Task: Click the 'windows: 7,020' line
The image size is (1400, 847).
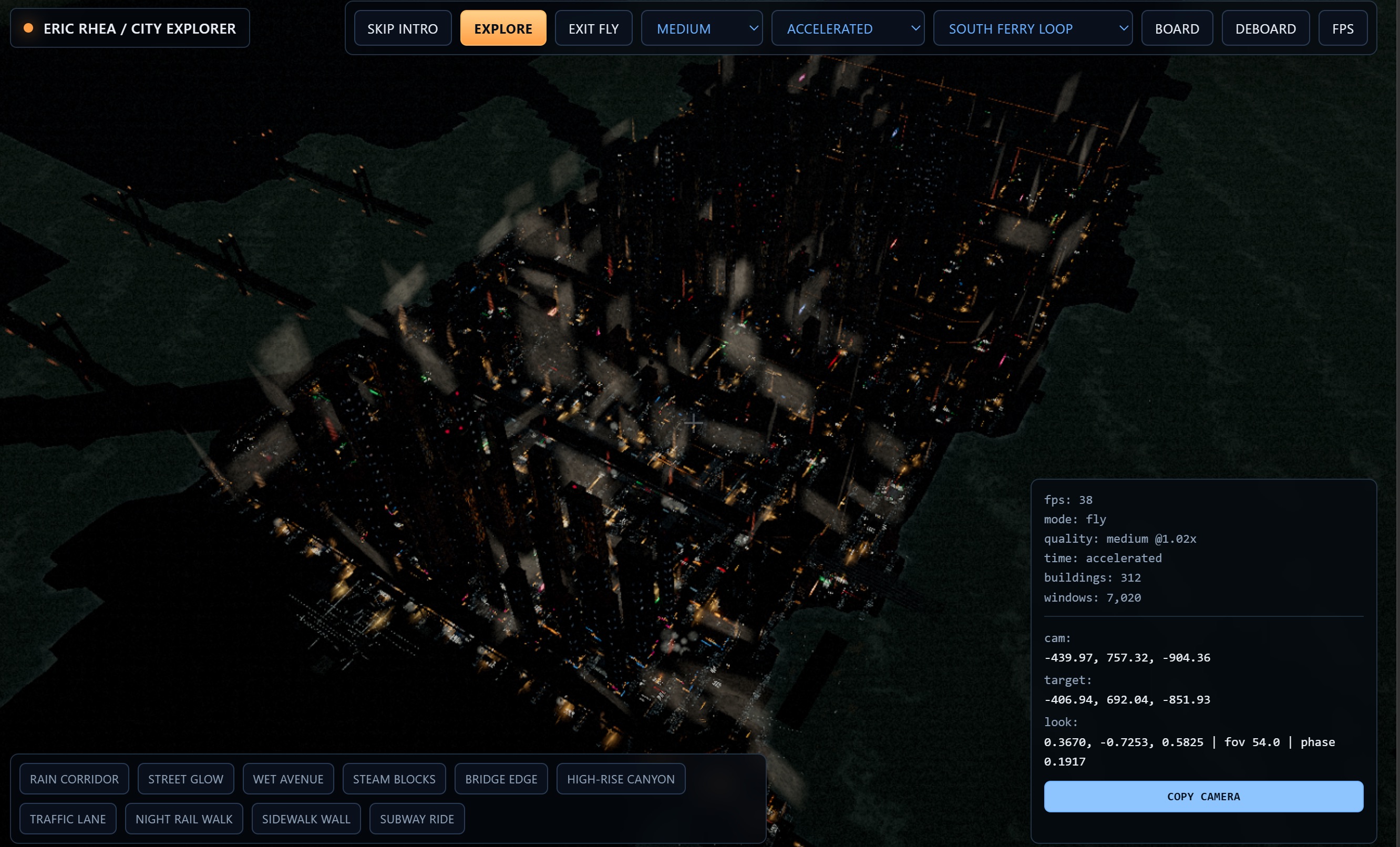Action: [1093, 597]
